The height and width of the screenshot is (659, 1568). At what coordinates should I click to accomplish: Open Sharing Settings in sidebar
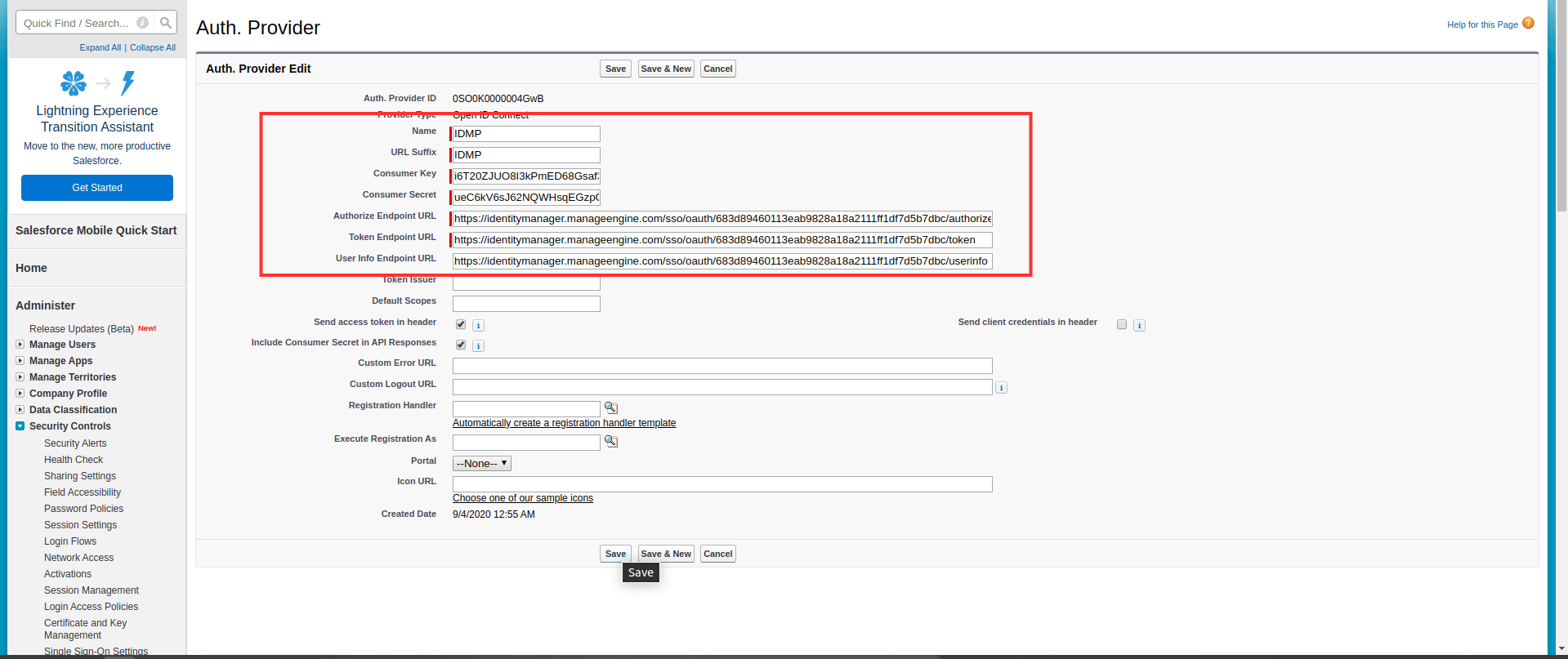(80, 476)
